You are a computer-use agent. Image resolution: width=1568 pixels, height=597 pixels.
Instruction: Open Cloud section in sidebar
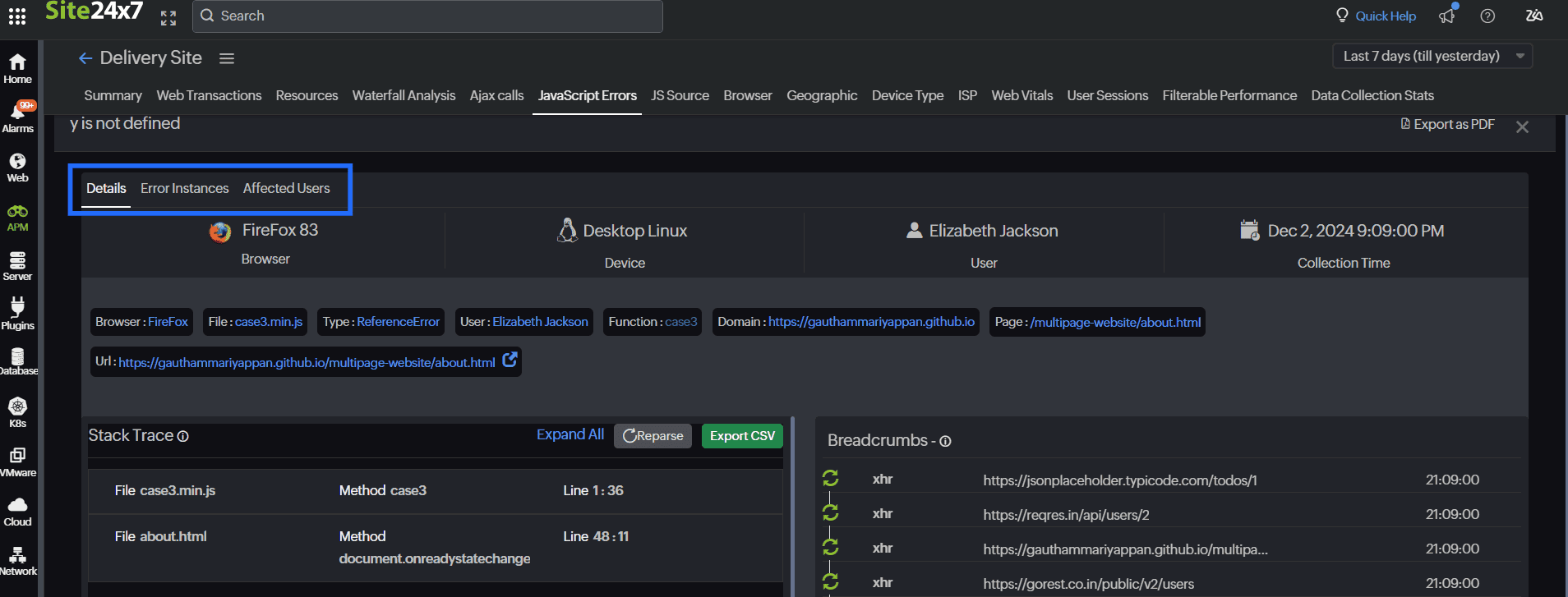tap(17, 512)
